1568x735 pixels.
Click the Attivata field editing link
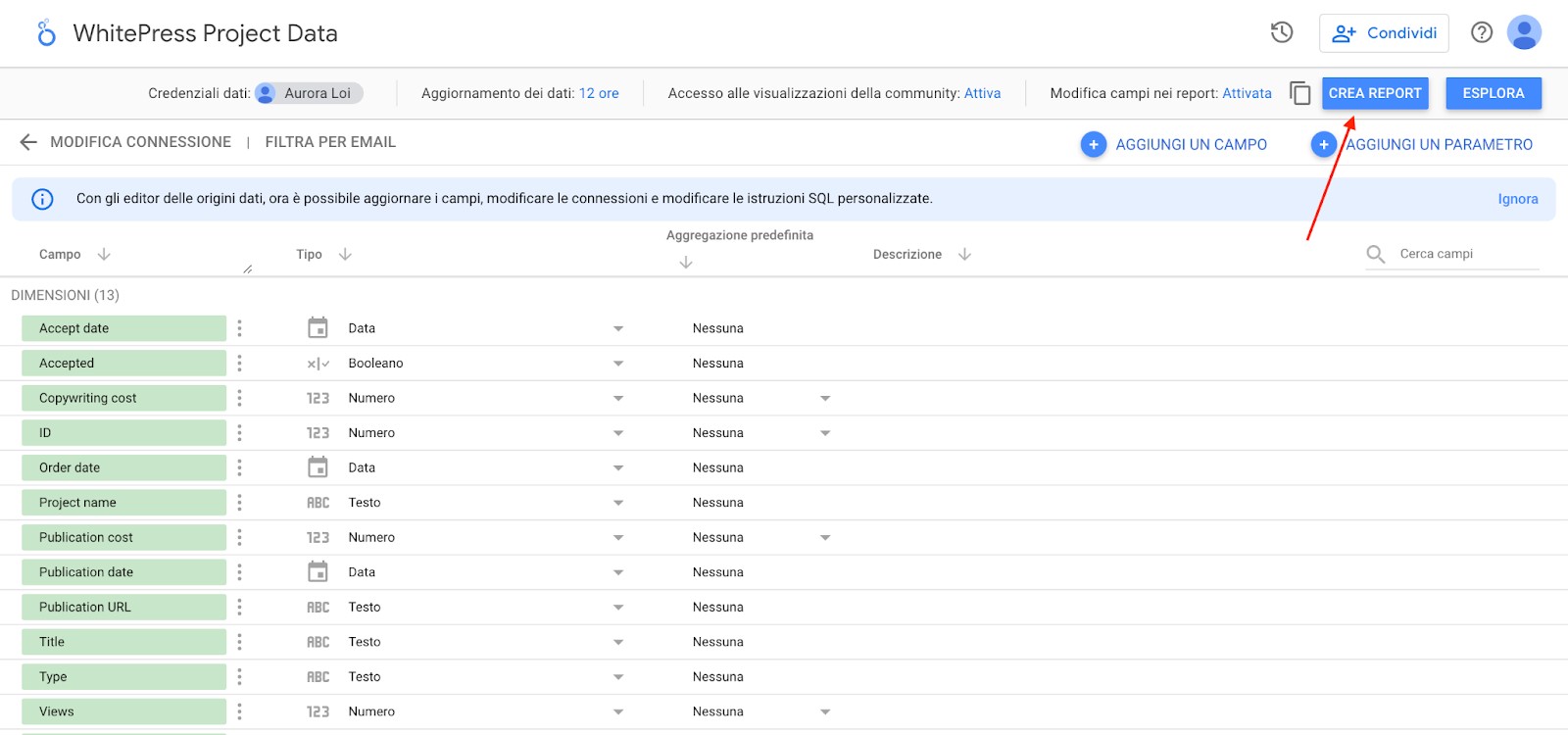click(x=1247, y=93)
